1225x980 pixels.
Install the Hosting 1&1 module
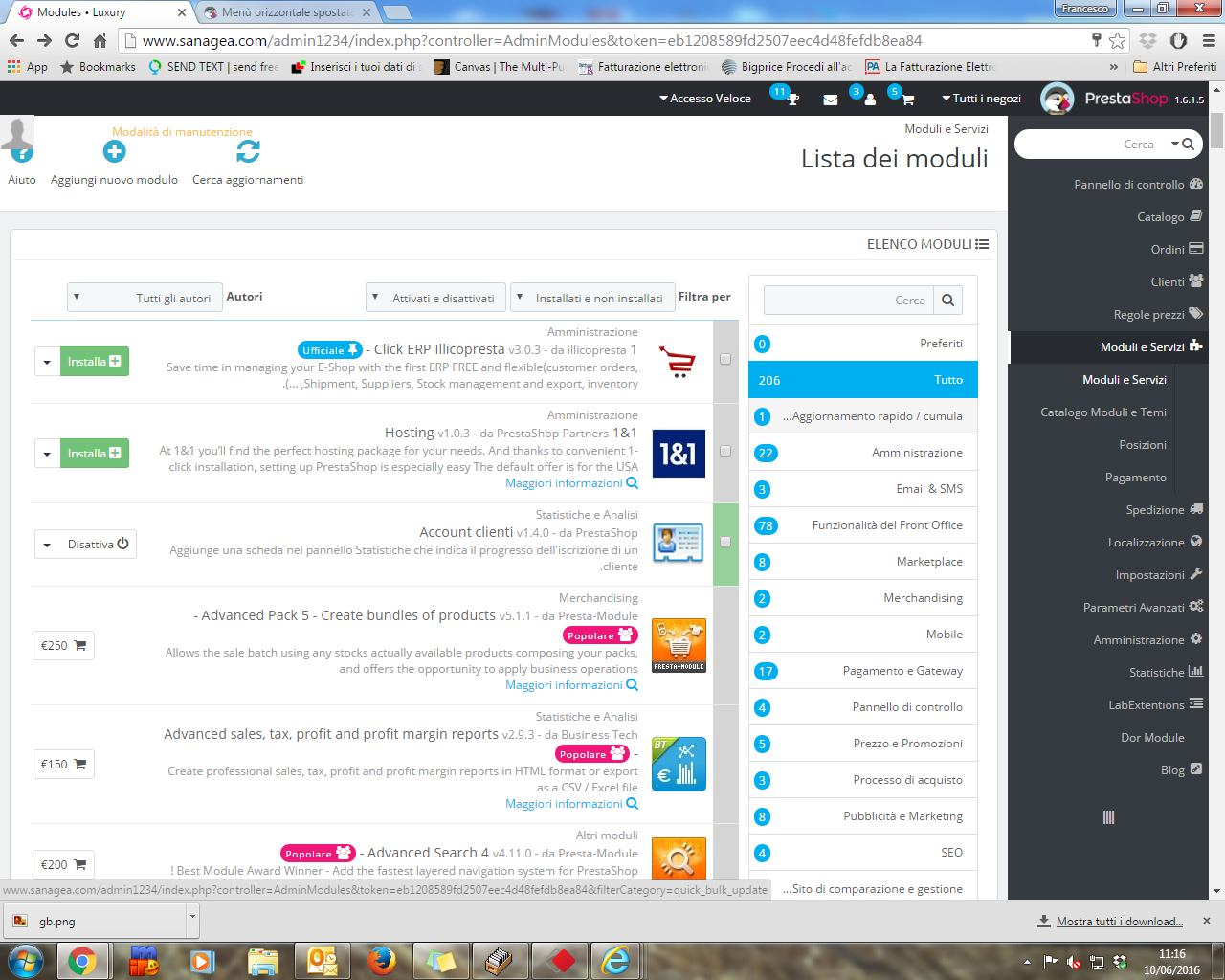[94, 454]
